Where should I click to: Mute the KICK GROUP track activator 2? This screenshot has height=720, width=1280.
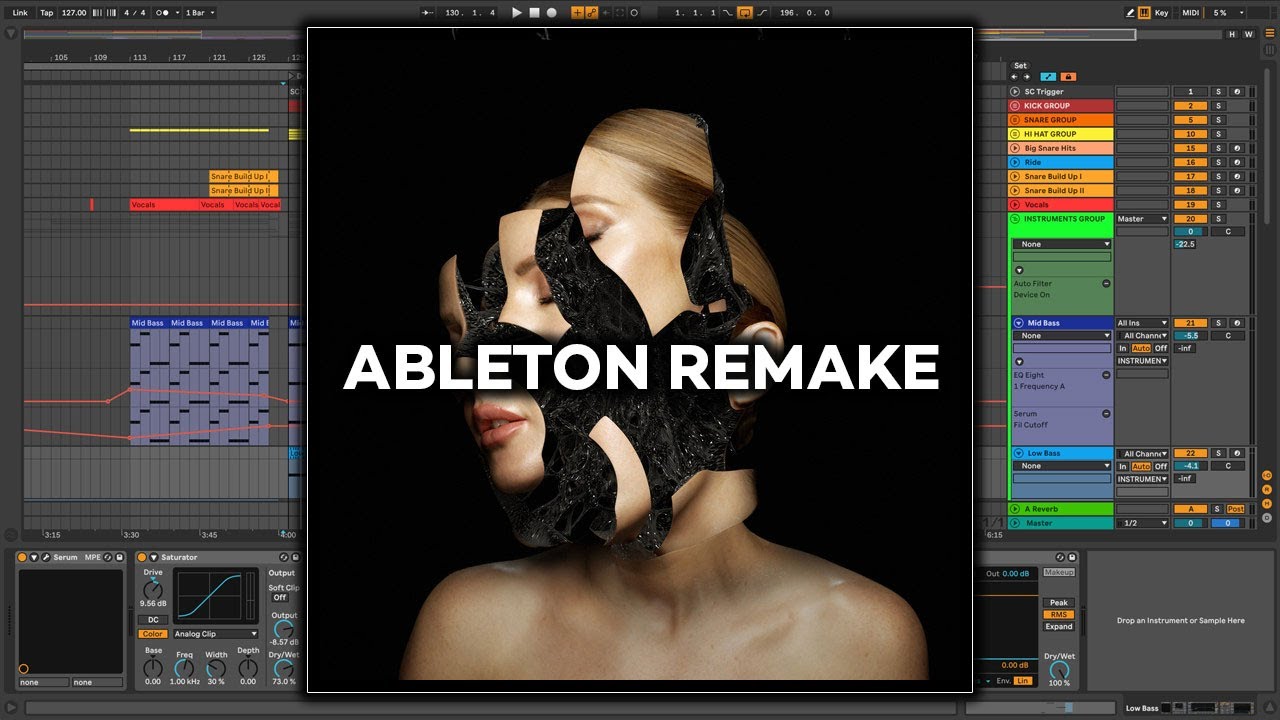click(x=1190, y=106)
